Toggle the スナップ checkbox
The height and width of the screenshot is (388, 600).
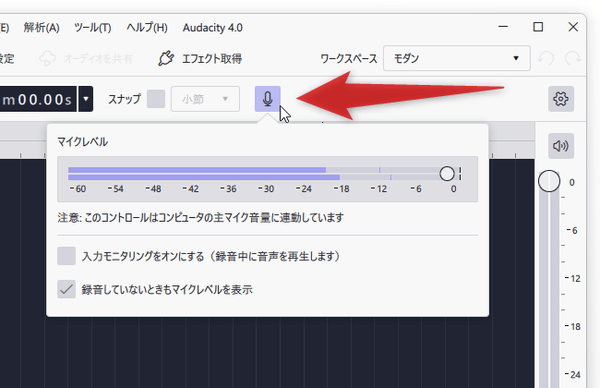click(156, 99)
